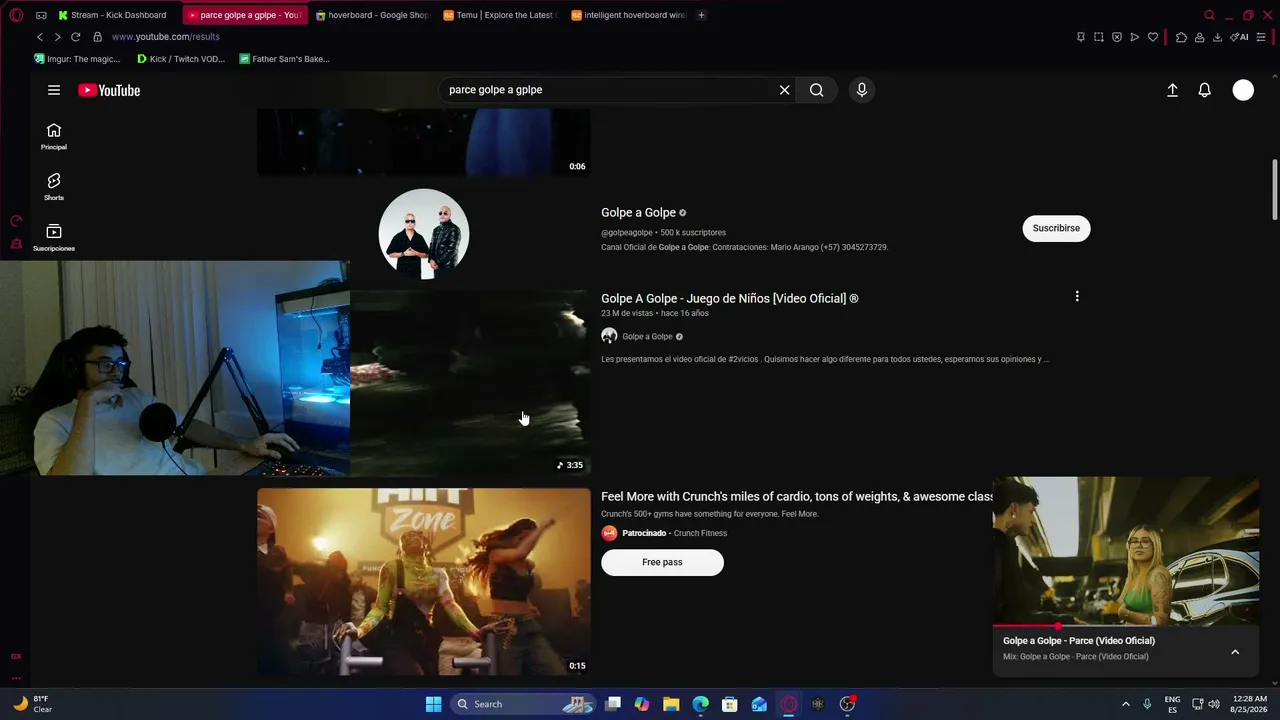Screen dimensions: 1280x720
Task: Launch Microsoft Edge from the taskbar
Action: (x=700, y=704)
